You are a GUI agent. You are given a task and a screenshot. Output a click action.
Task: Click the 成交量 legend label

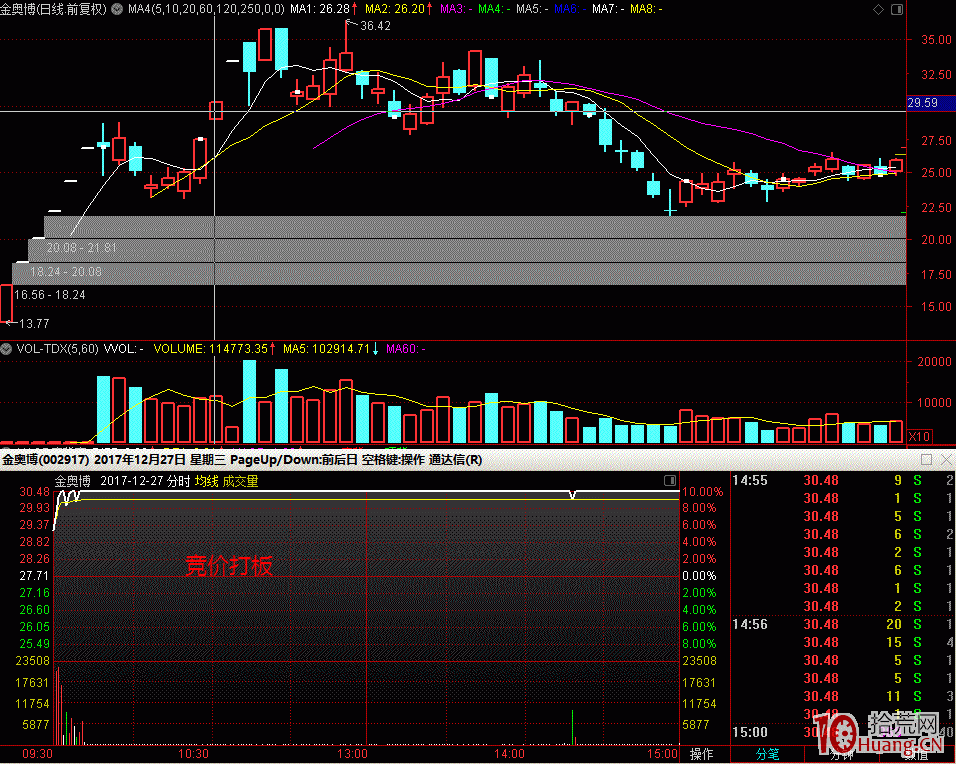click(x=240, y=481)
